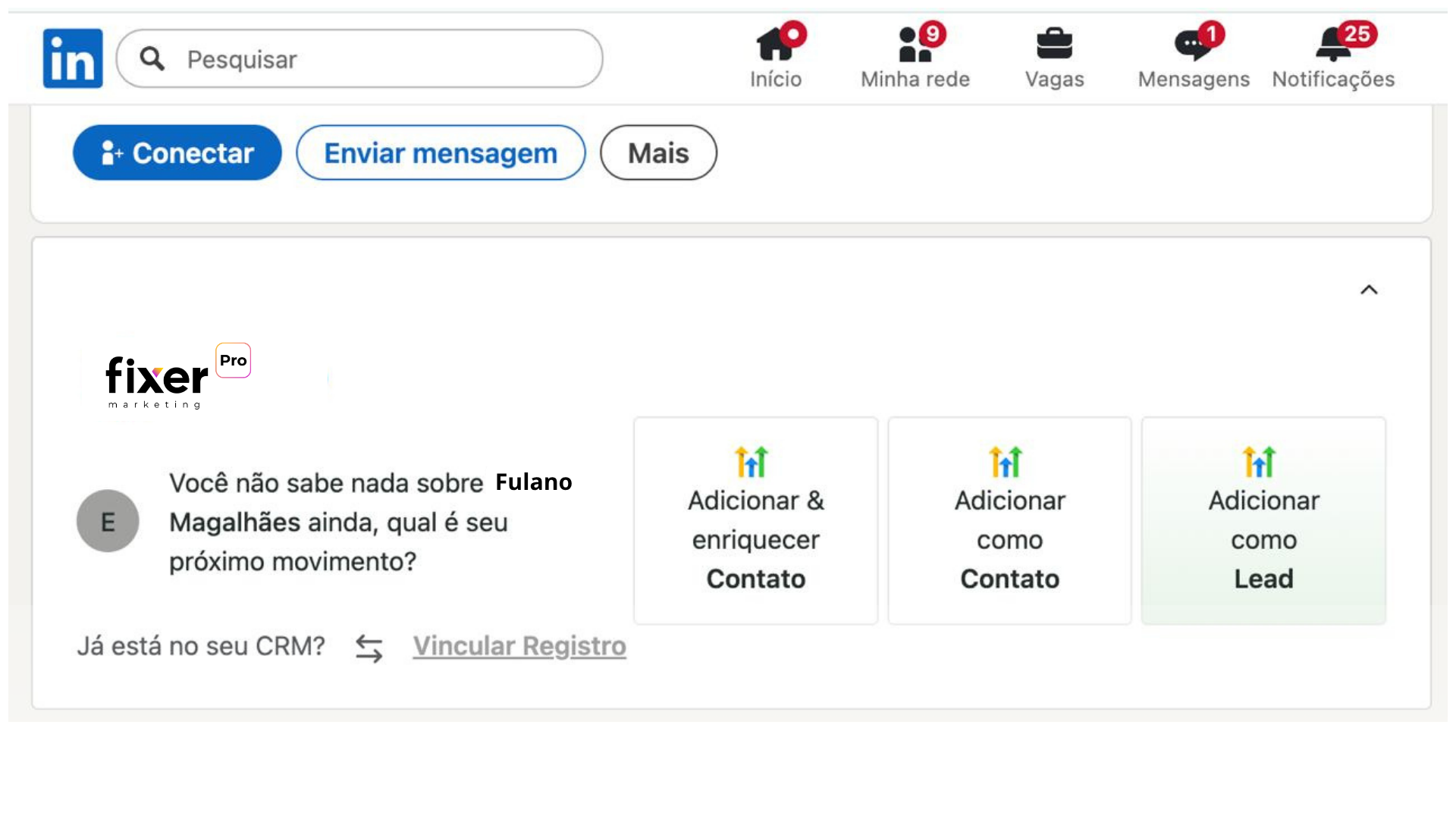This screenshot has height=819, width=1456.
Task: Select Adicionar como Contato card
Action: (x=1009, y=520)
